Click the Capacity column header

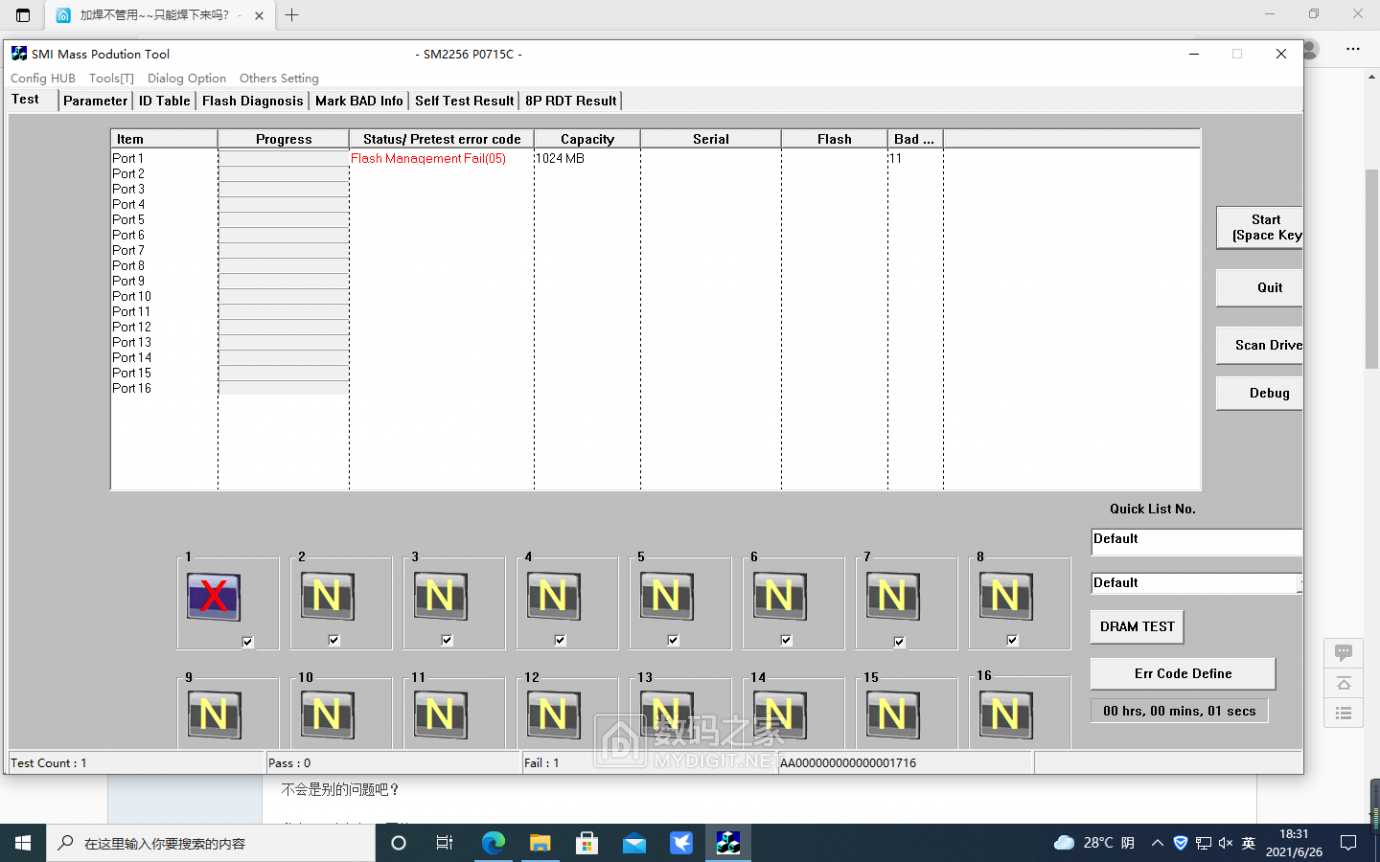click(587, 139)
